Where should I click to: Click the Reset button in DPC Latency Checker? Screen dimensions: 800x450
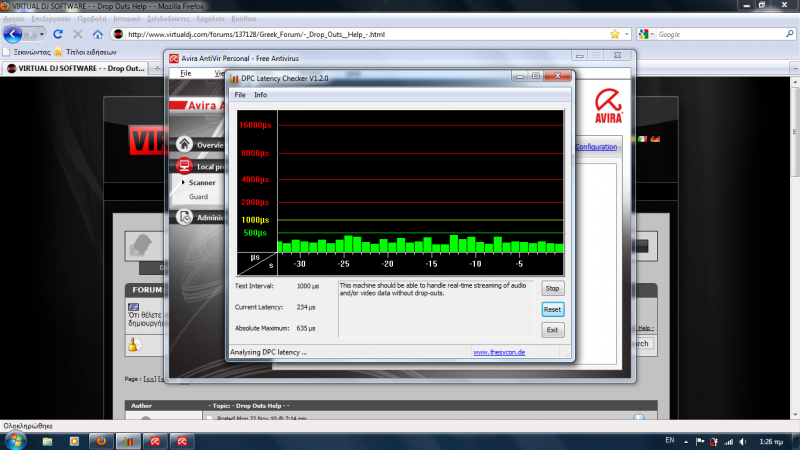tap(552, 310)
